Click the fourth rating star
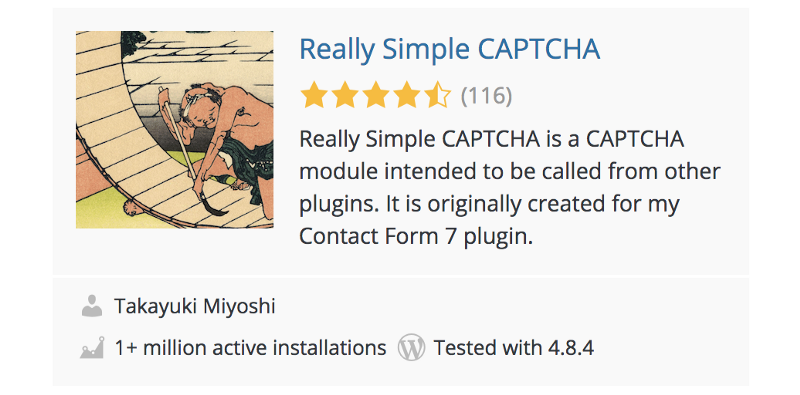 [x=407, y=95]
